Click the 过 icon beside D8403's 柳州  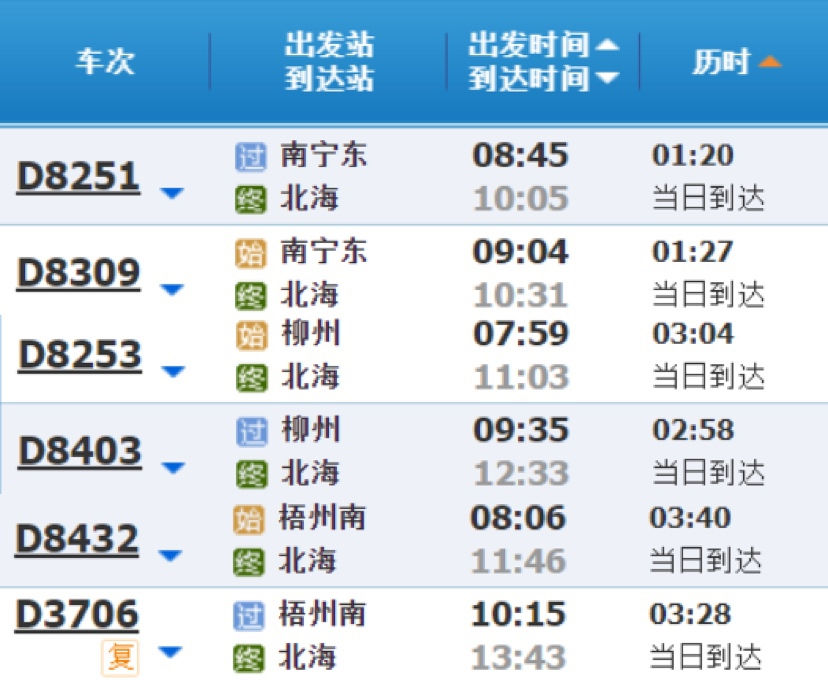(249, 431)
